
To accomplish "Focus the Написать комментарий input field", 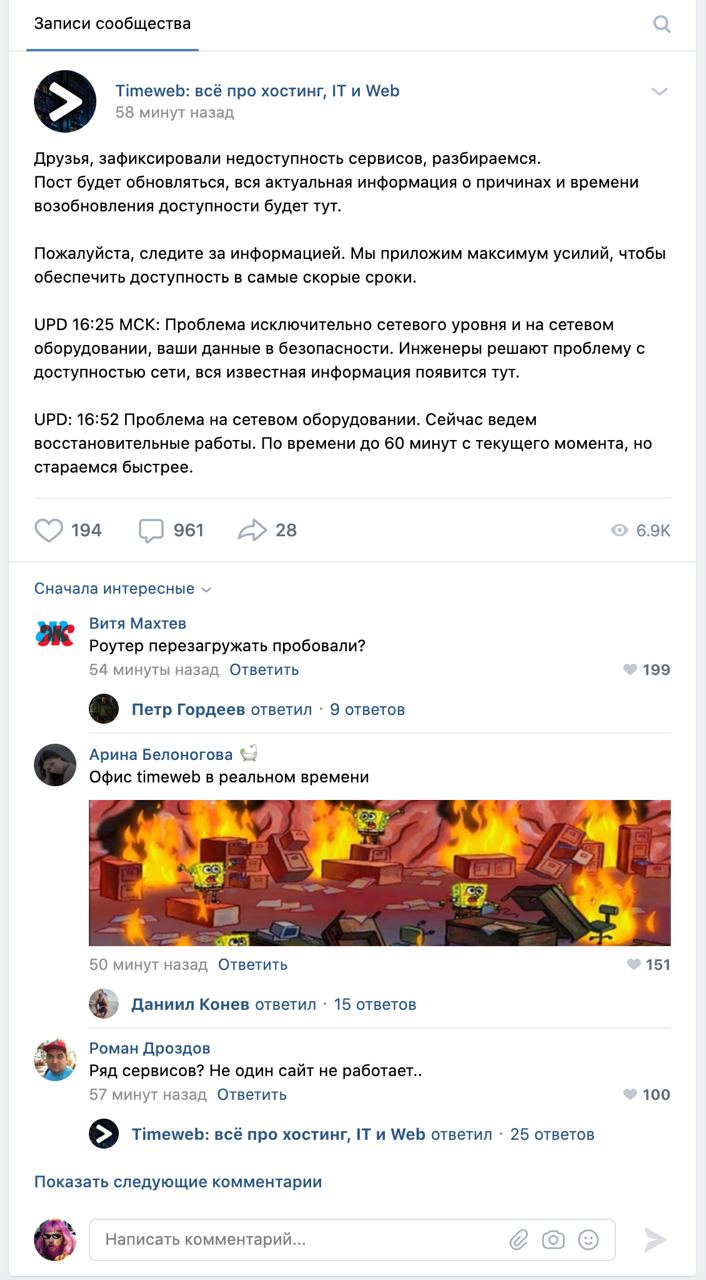I will pyautogui.click(x=300, y=1240).
